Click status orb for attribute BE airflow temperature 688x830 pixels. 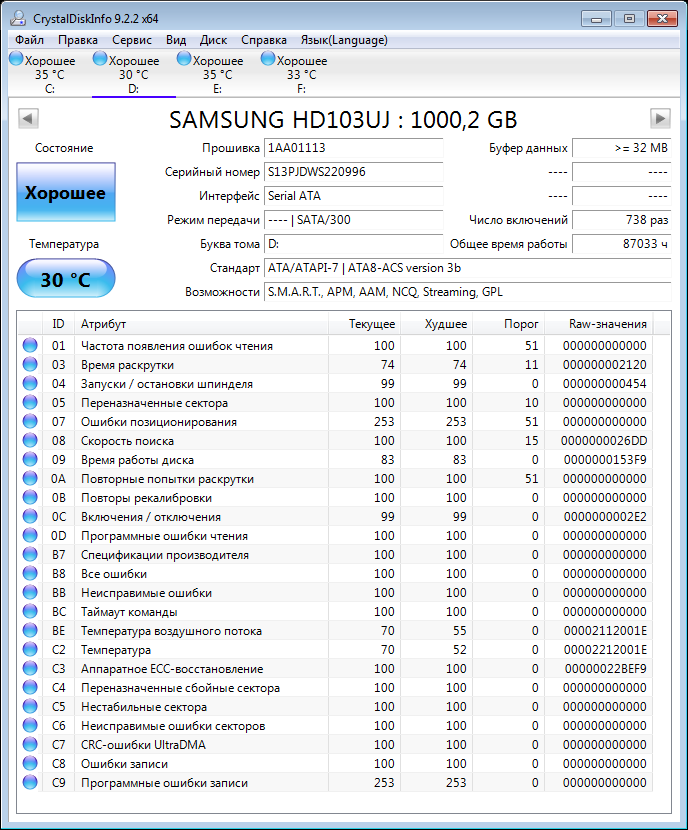point(30,631)
